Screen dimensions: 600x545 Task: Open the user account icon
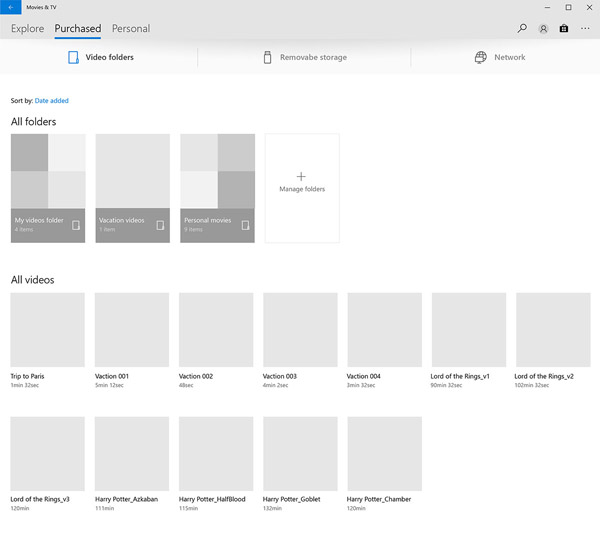pyautogui.click(x=543, y=29)
